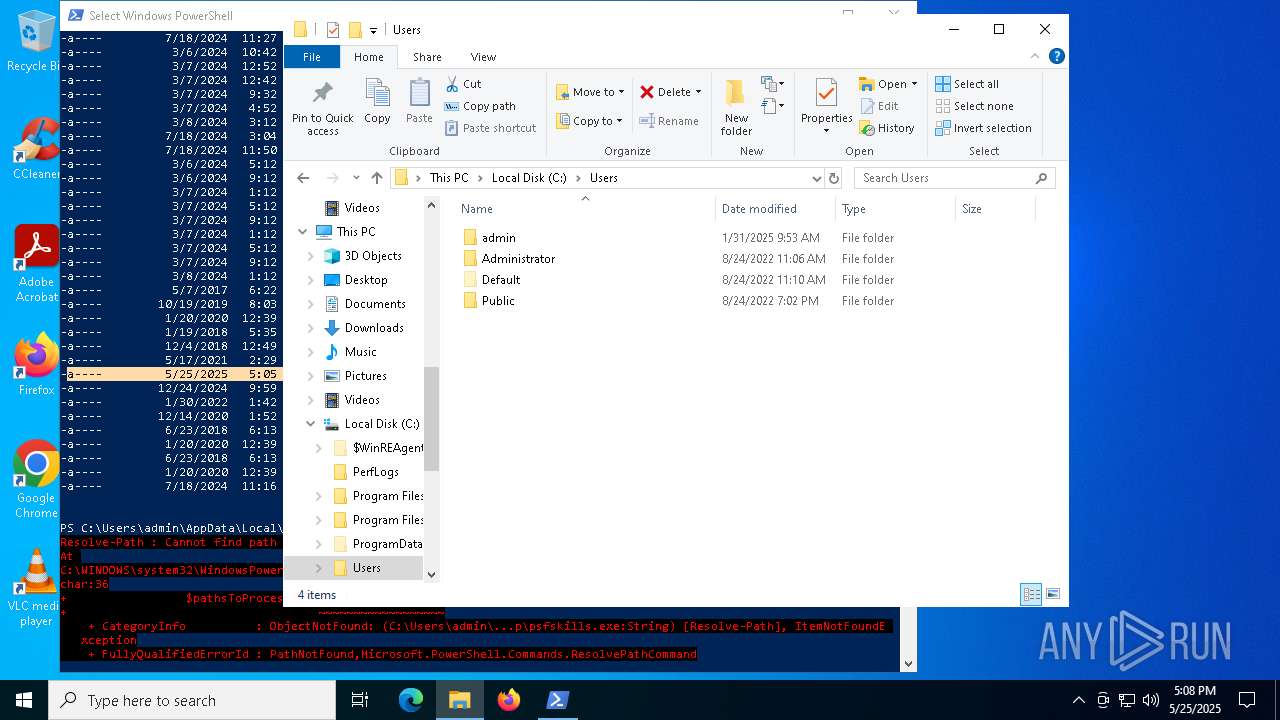This screenshot has width=1280, height=720.
Task: Open Microsoft Edge from taskbar
Action: click(x=411, y=700)
